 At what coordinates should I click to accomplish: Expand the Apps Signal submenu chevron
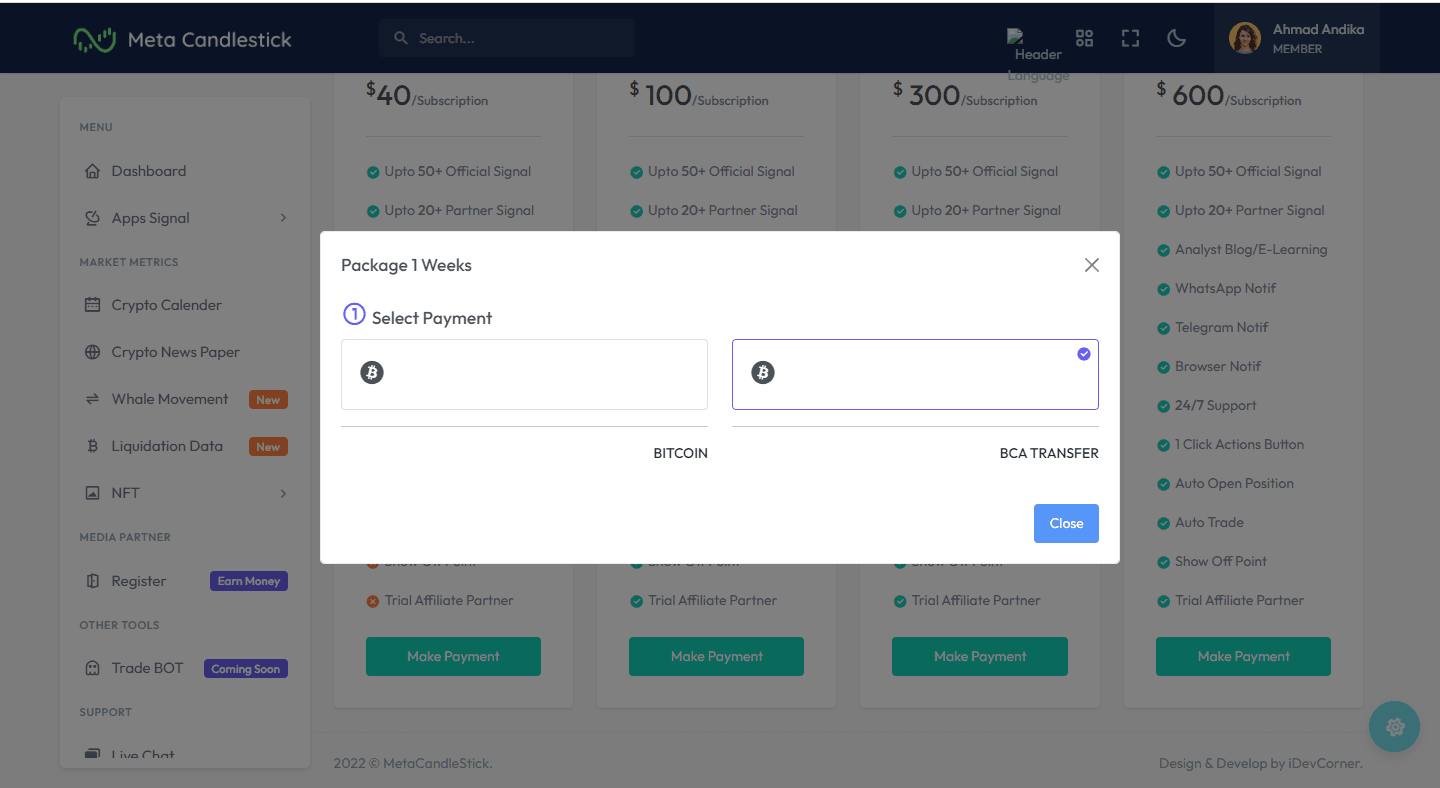[283, 218]
